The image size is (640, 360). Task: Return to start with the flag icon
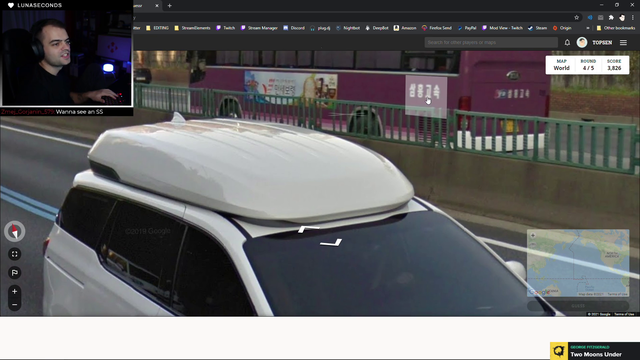(15, 273)
